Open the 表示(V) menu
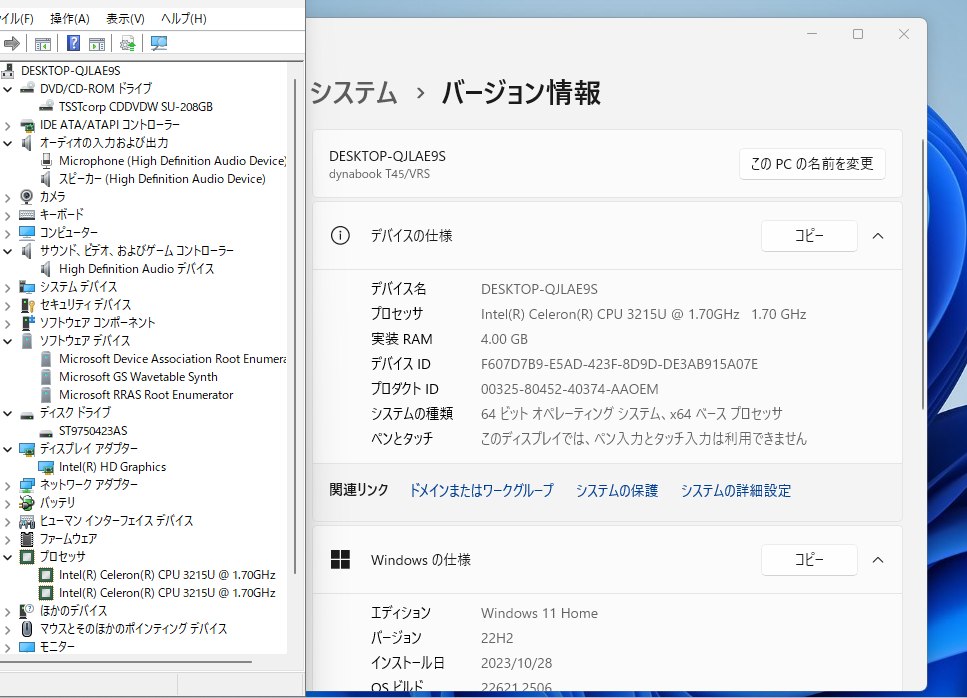967x698 pixels. point(125,19)
